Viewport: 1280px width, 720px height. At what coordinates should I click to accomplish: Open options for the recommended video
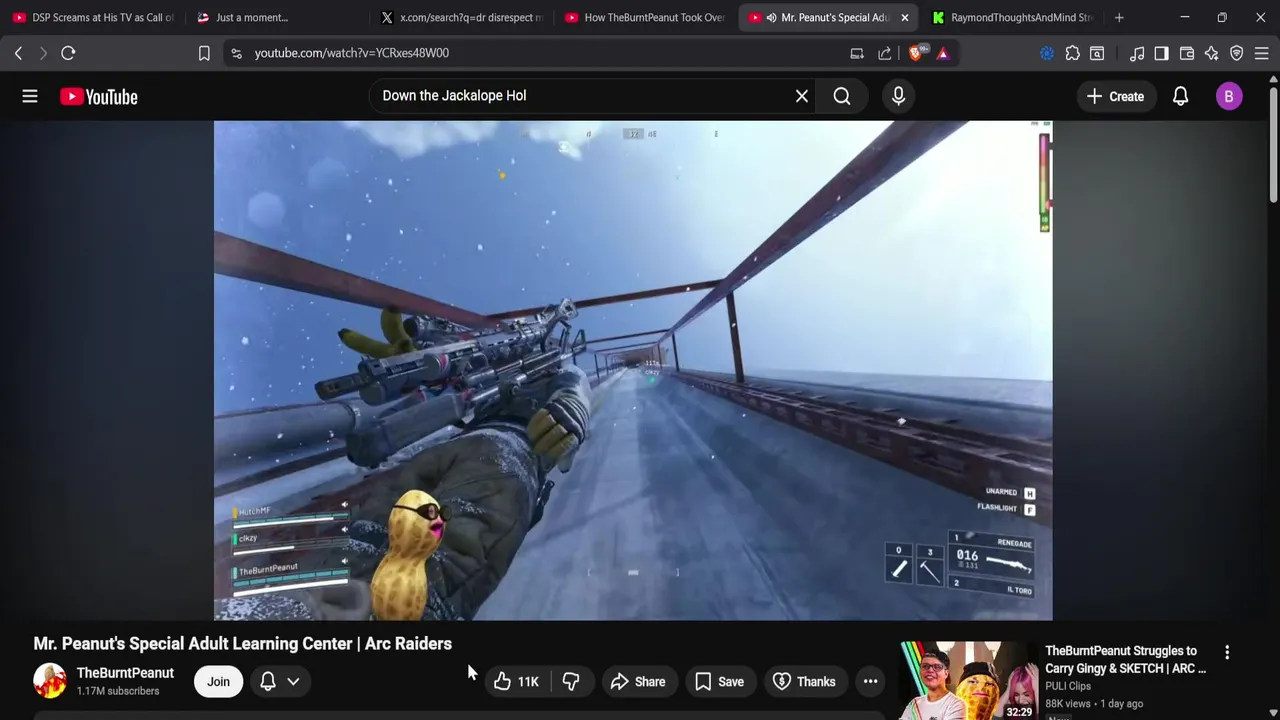click(x=1227, y=653)
